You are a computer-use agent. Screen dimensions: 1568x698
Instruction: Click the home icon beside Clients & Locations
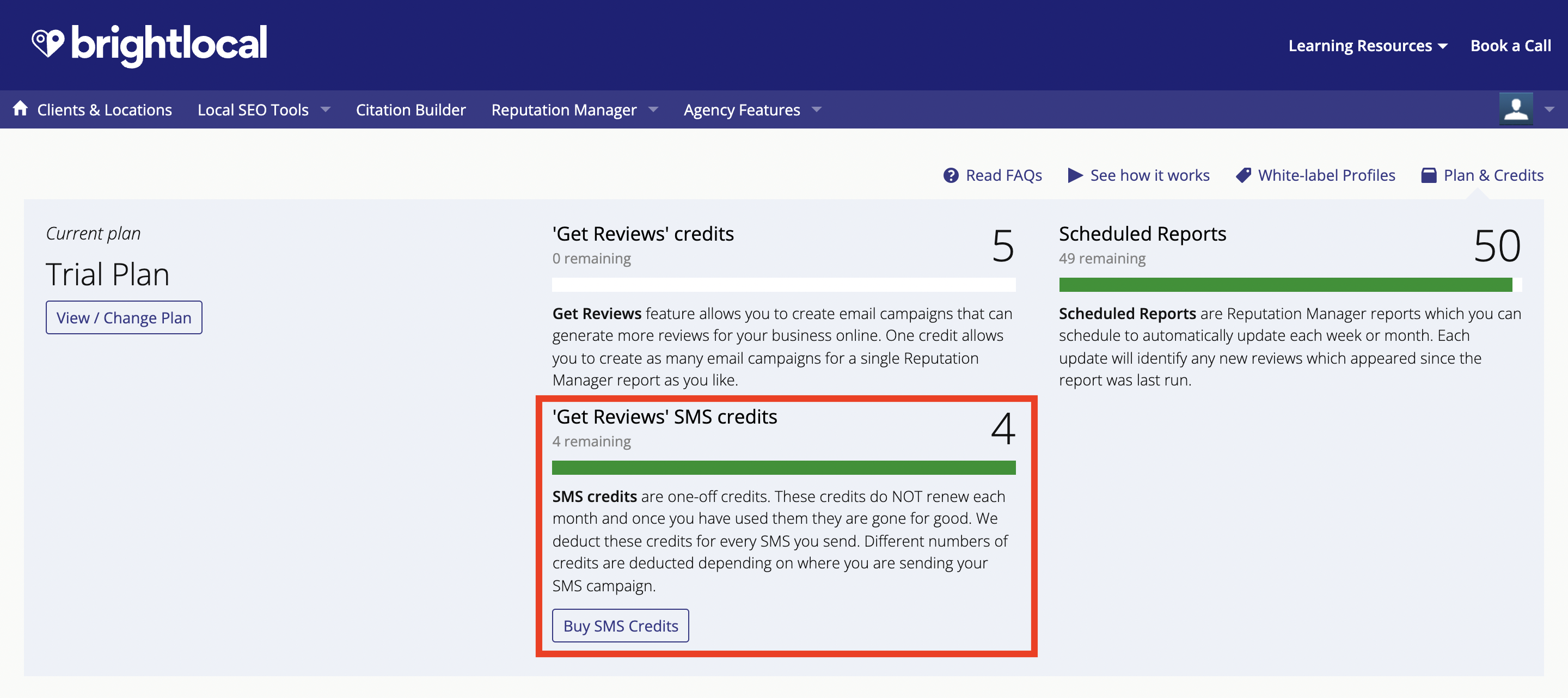tap(20, 108)
